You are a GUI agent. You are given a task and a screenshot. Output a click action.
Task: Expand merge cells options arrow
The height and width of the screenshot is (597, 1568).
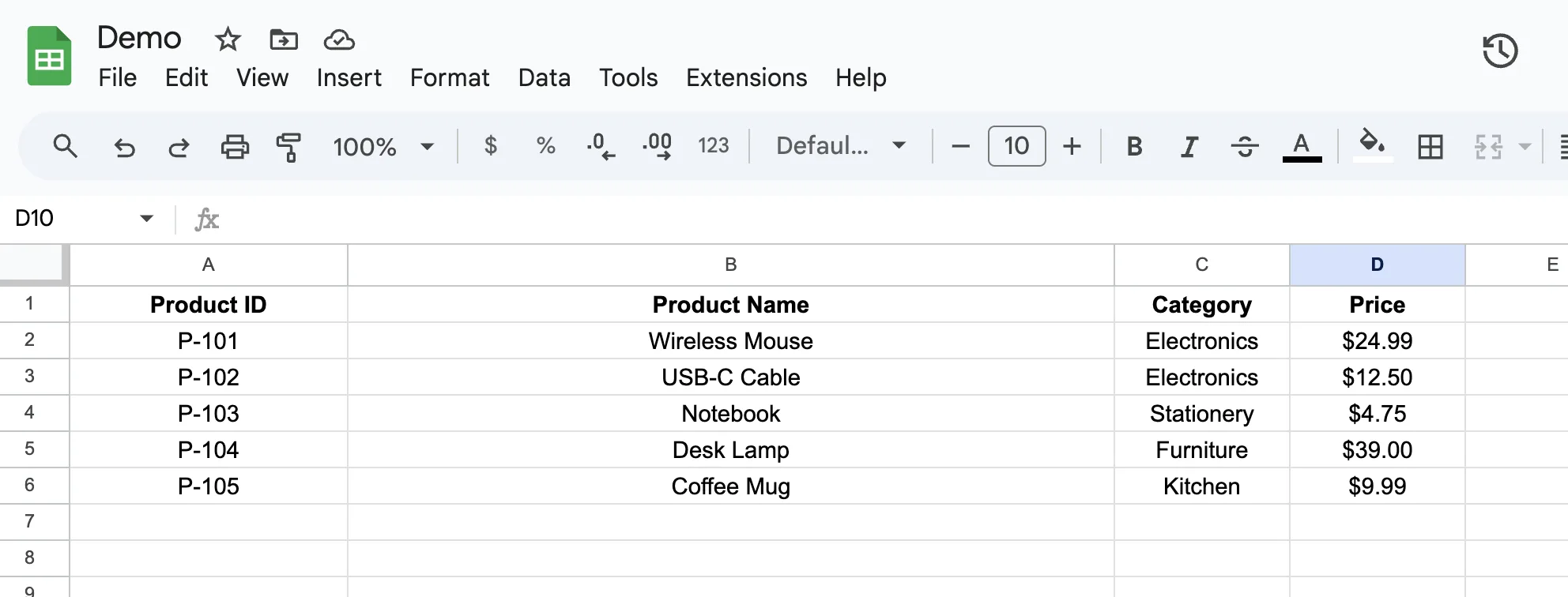[x=1525, y=147]
